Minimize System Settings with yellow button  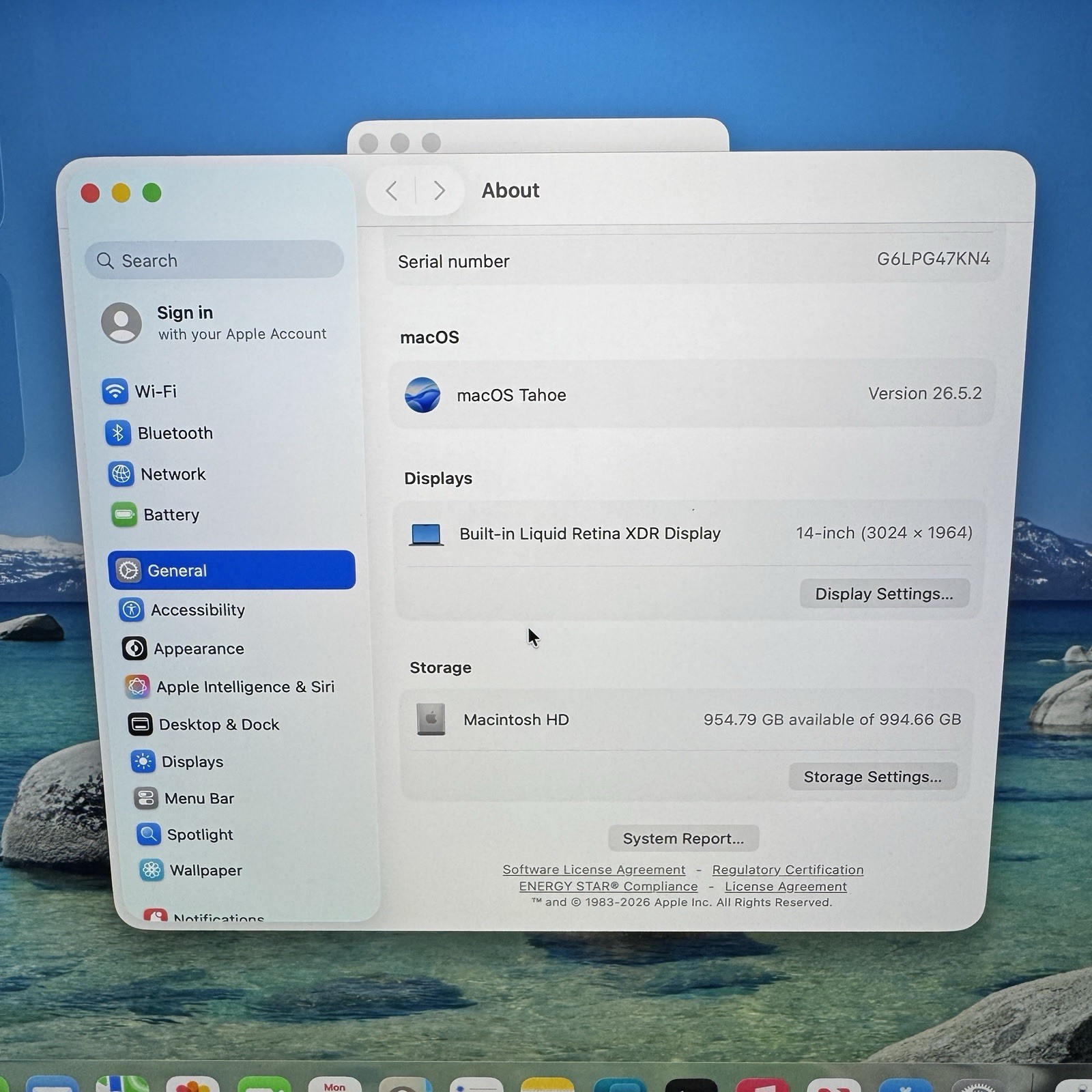pos(121,193)
